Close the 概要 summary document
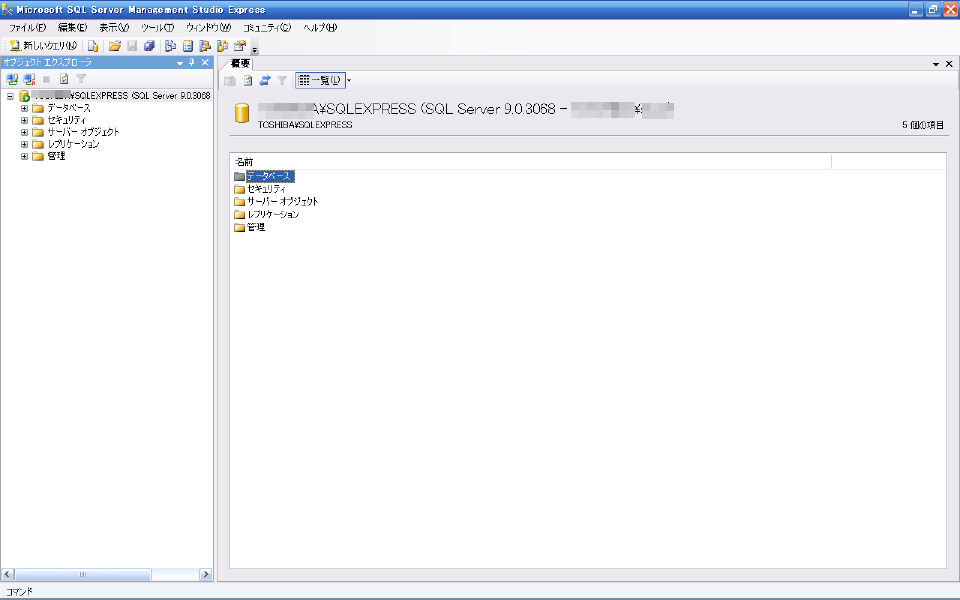This screenshot has height=600, width=960. pyautogui.click(x=949, y=64)
